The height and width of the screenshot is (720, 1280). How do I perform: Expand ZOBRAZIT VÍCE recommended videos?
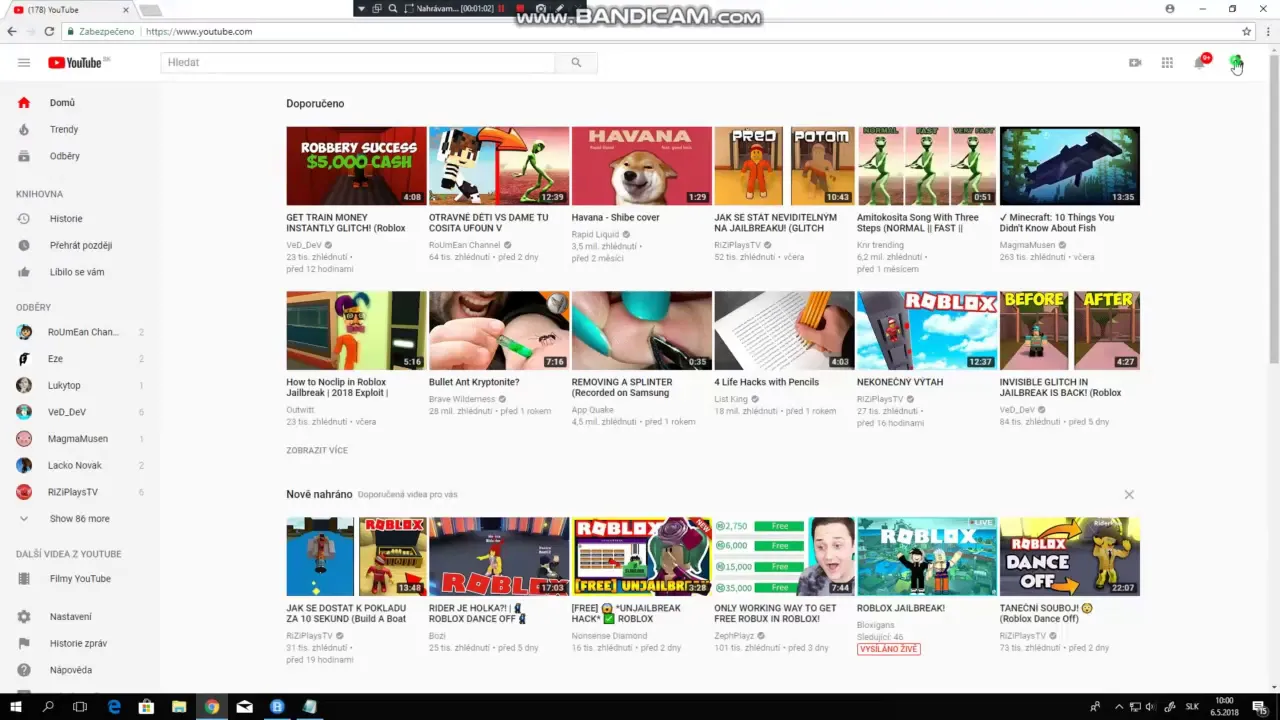point(317,450)
